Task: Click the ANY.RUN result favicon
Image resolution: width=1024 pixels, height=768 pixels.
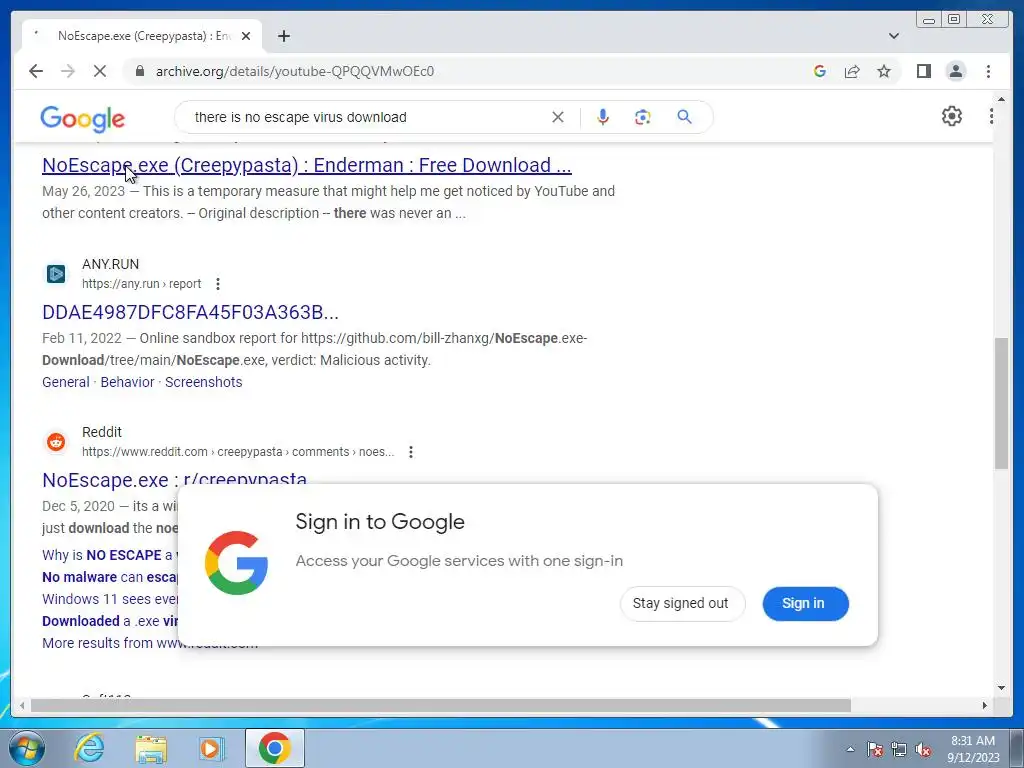Action: tap(56, 274)
